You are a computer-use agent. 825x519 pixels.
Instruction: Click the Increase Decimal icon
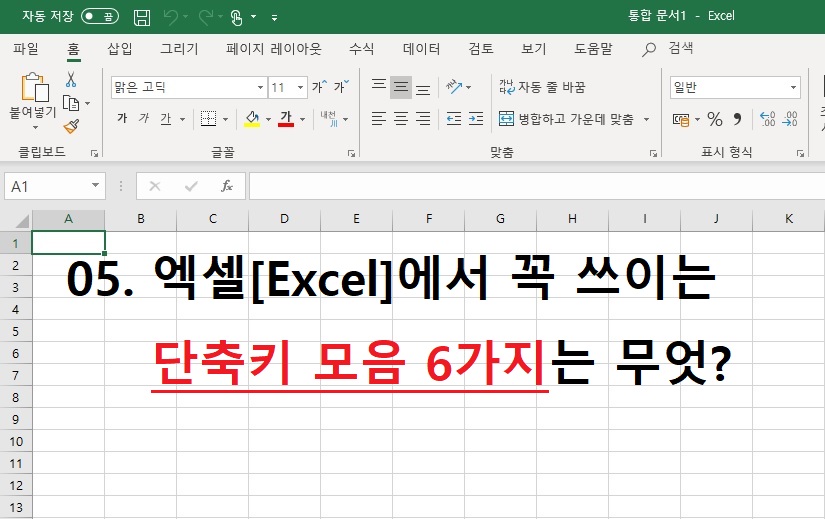(x=768, y=119)
